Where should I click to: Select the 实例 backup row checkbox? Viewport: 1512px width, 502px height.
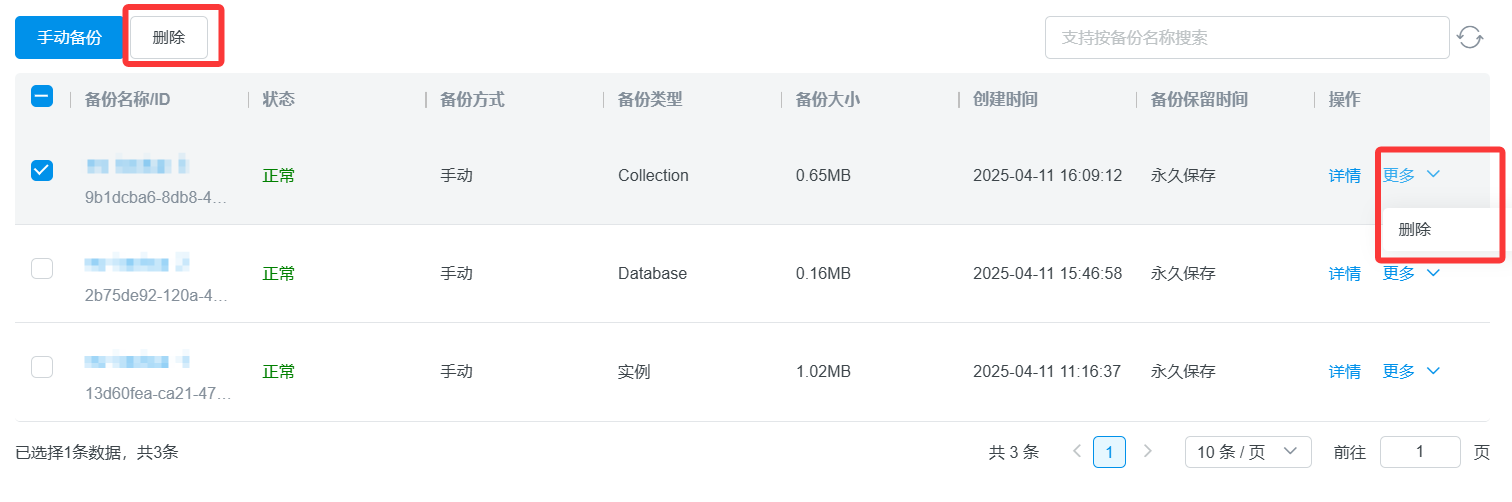pos(42,366)
